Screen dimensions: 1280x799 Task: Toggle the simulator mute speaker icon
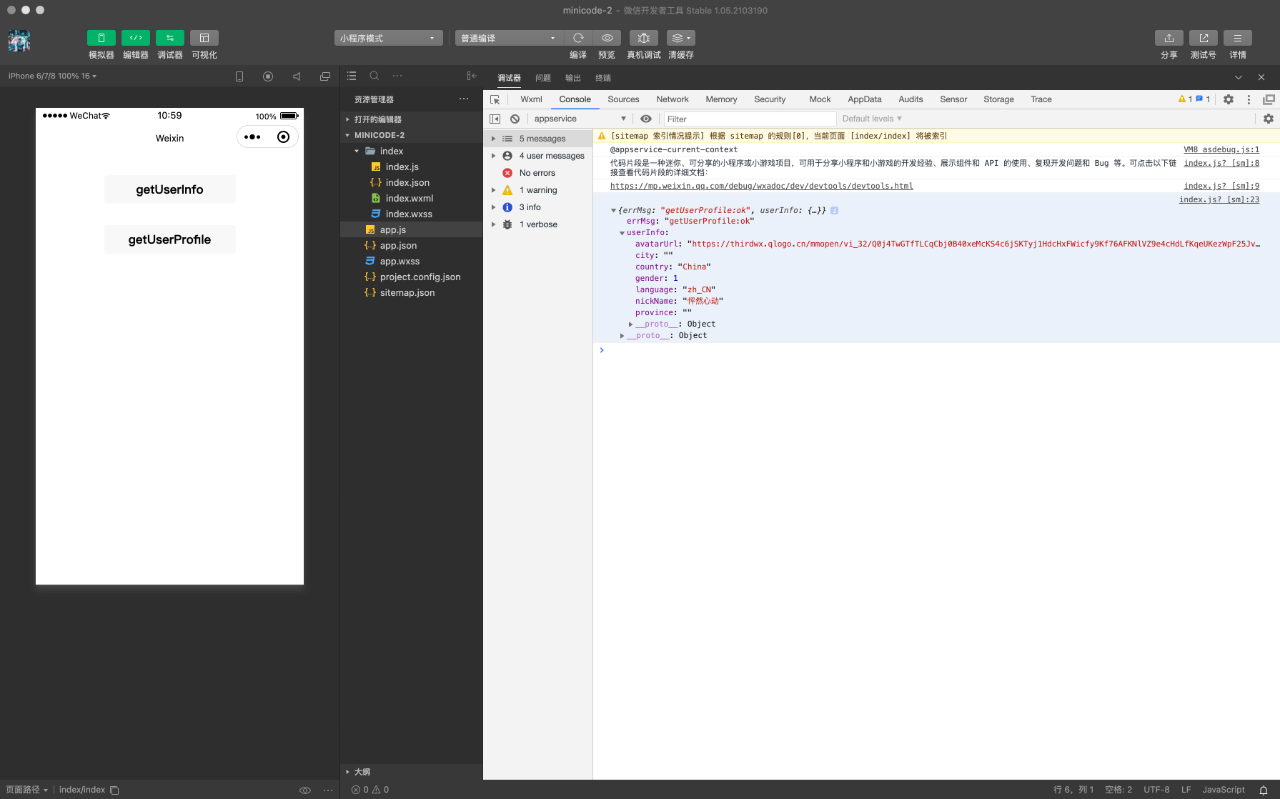[296, 76]
